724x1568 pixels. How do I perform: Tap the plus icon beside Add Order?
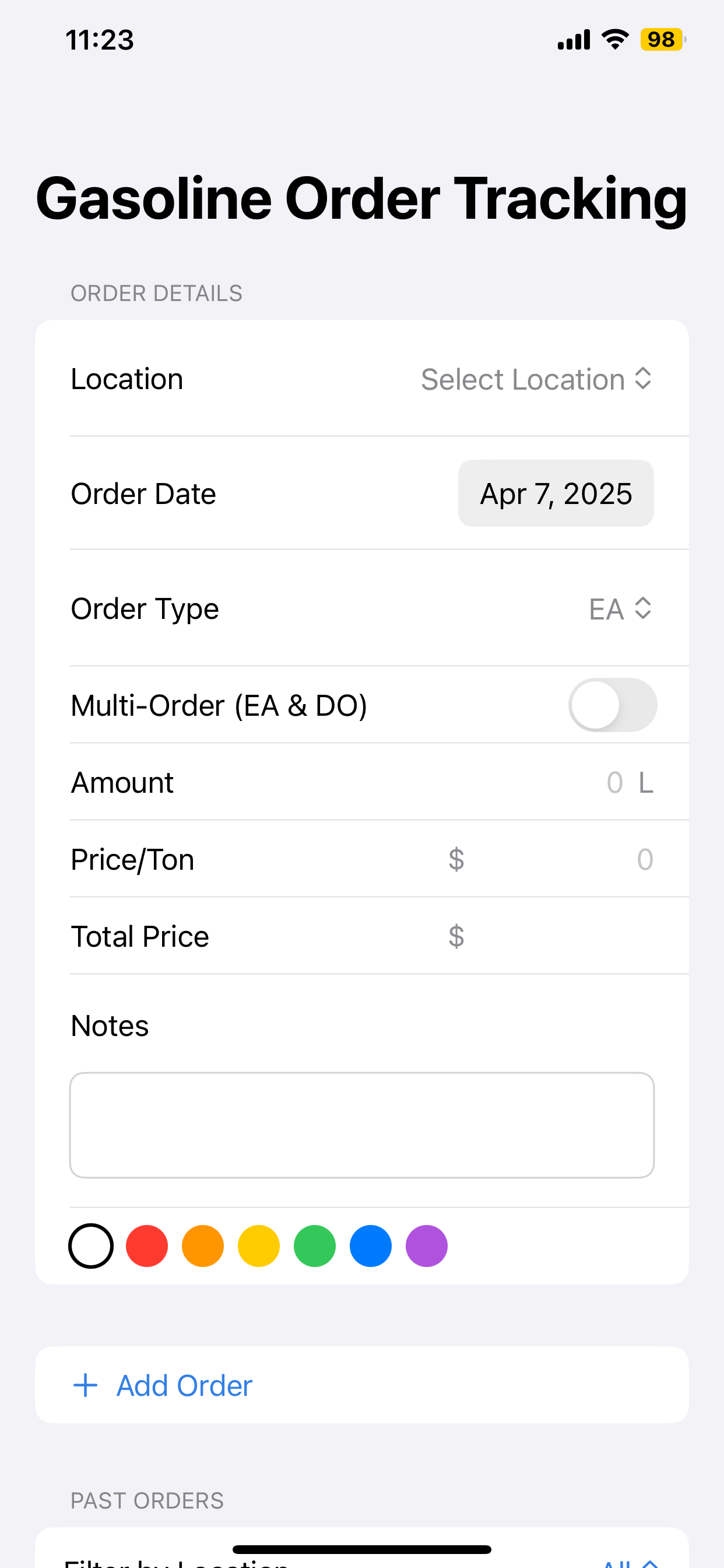(85, 1385)
